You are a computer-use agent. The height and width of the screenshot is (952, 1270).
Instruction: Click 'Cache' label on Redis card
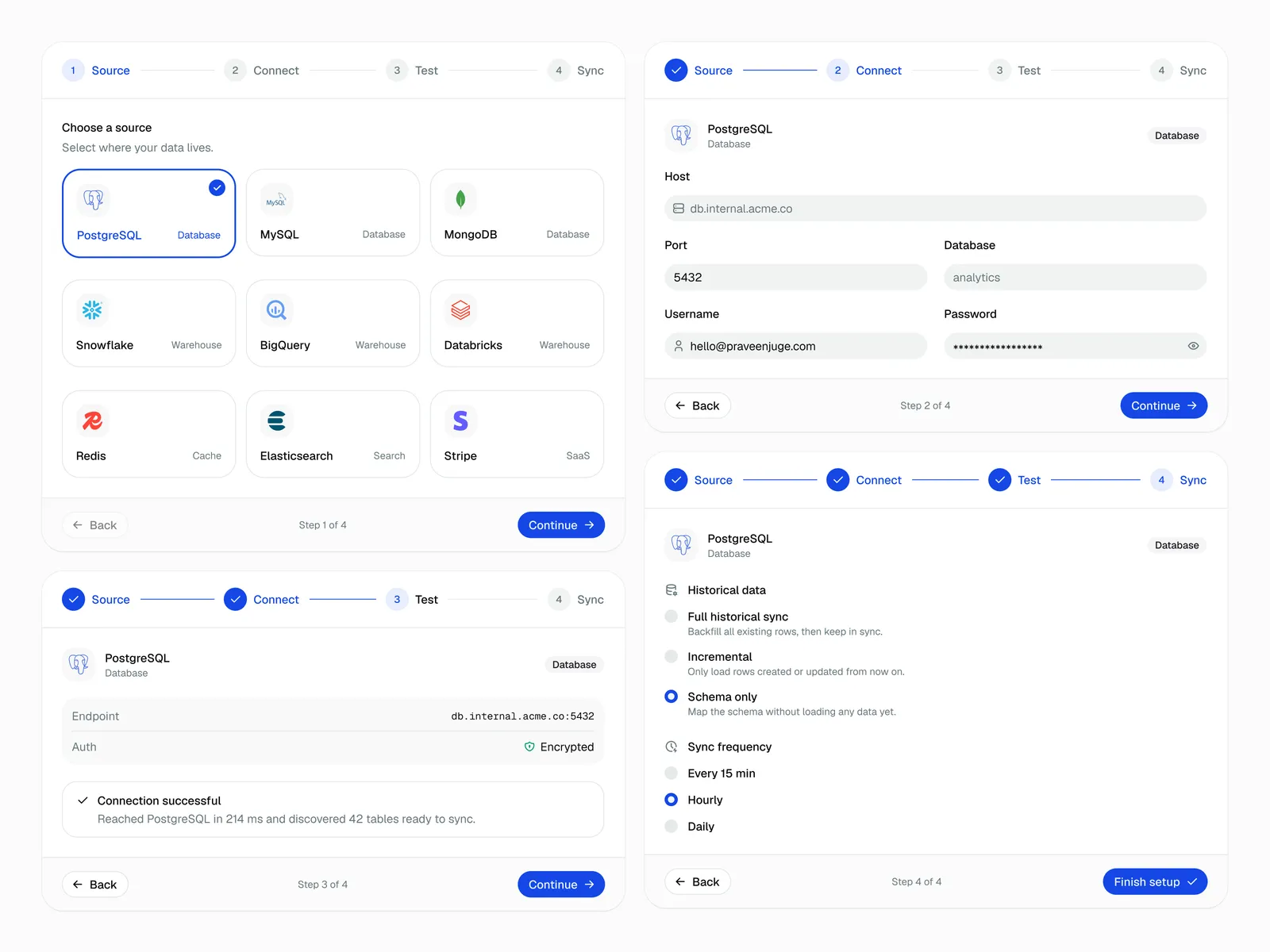click(206, 456)
